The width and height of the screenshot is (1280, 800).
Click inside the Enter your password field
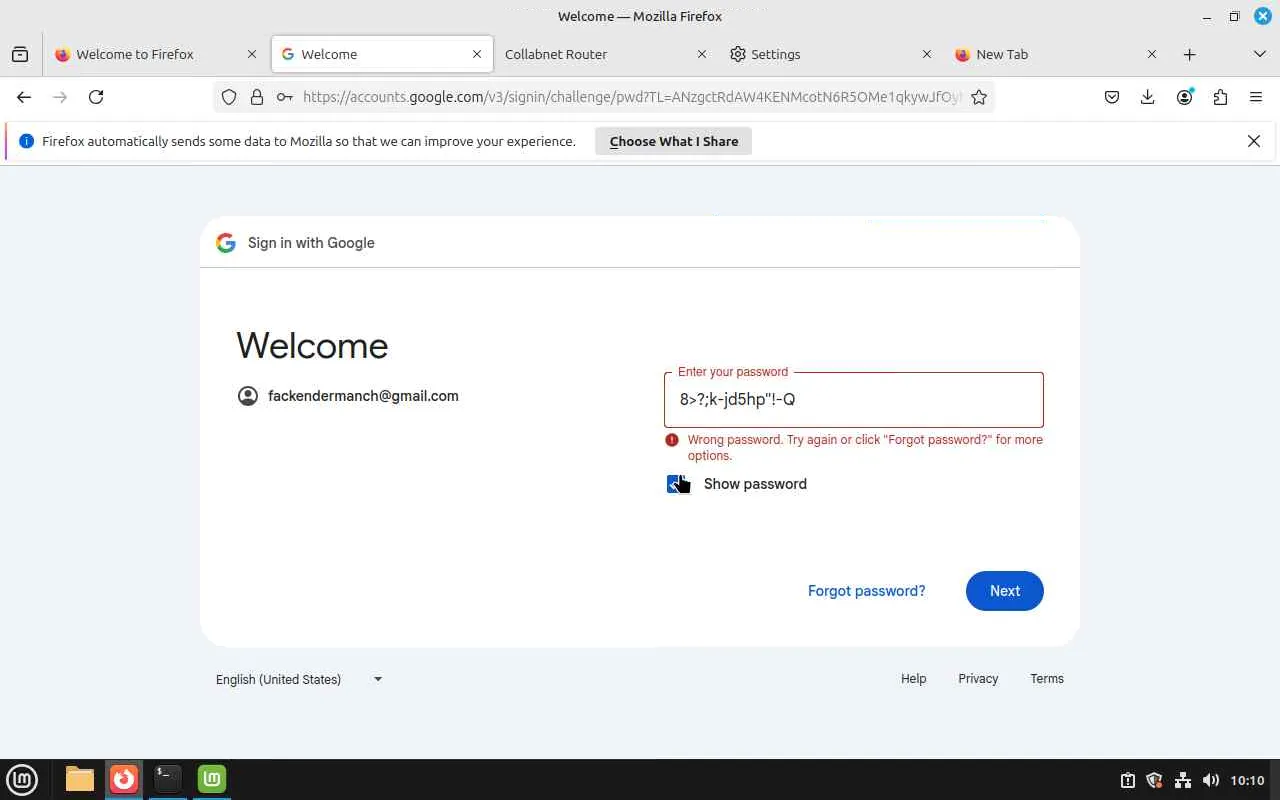[x=854, y=400]
